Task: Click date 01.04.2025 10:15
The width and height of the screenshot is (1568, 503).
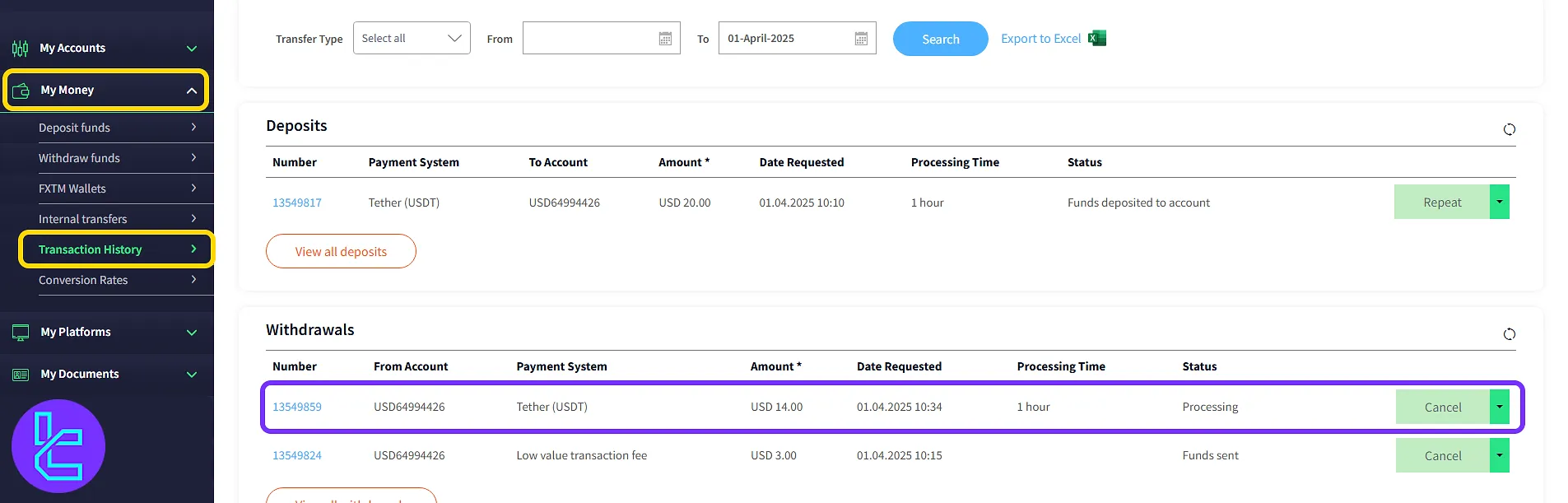Action: pos(900,455)
